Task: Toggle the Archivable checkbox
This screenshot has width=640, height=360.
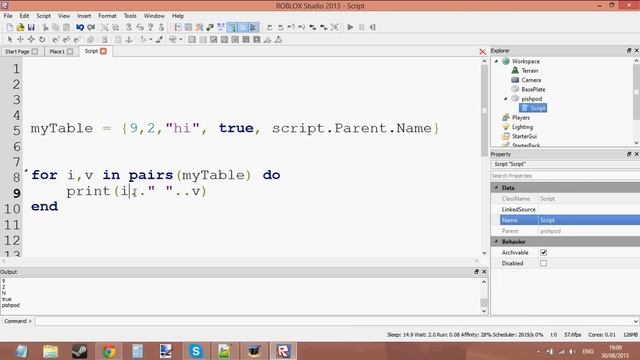Action: click(543, 253)
